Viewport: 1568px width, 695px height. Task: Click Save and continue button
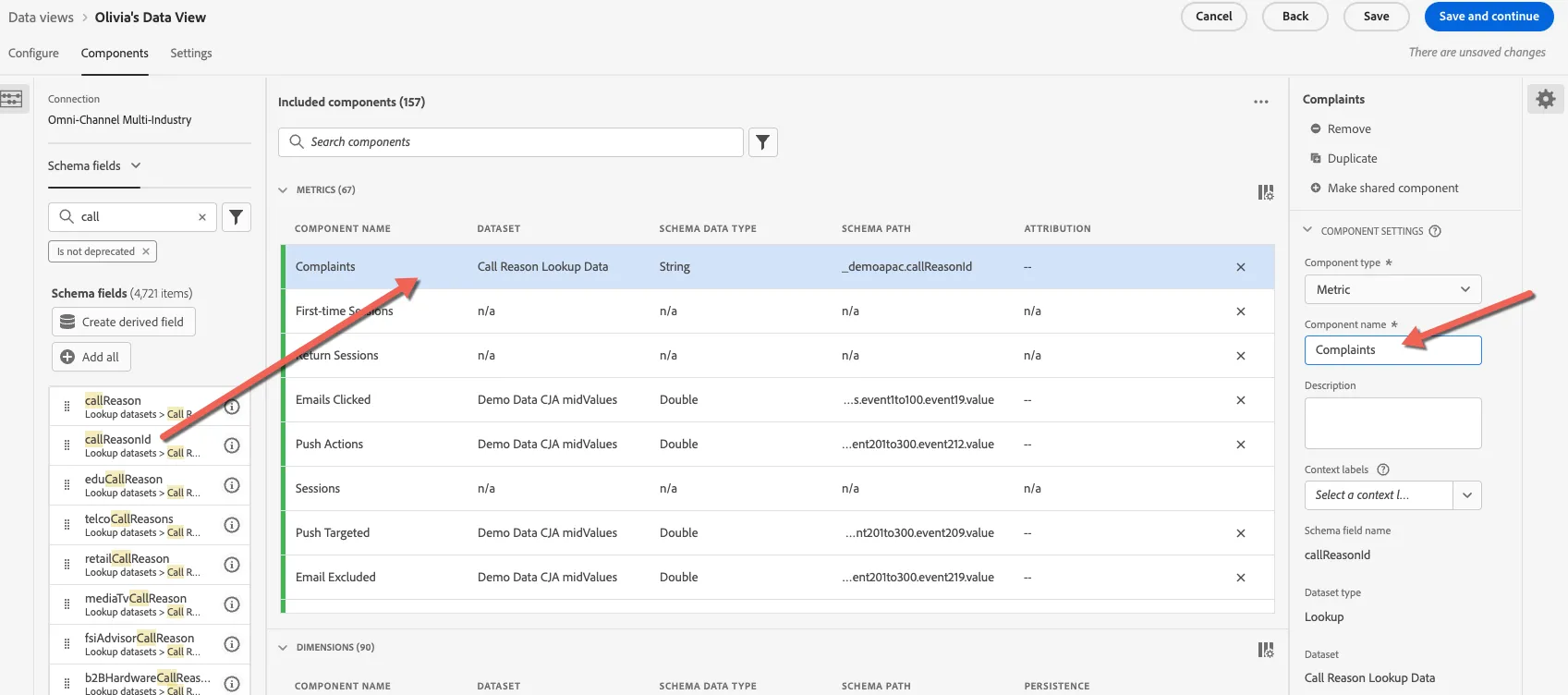point(1489,17)
